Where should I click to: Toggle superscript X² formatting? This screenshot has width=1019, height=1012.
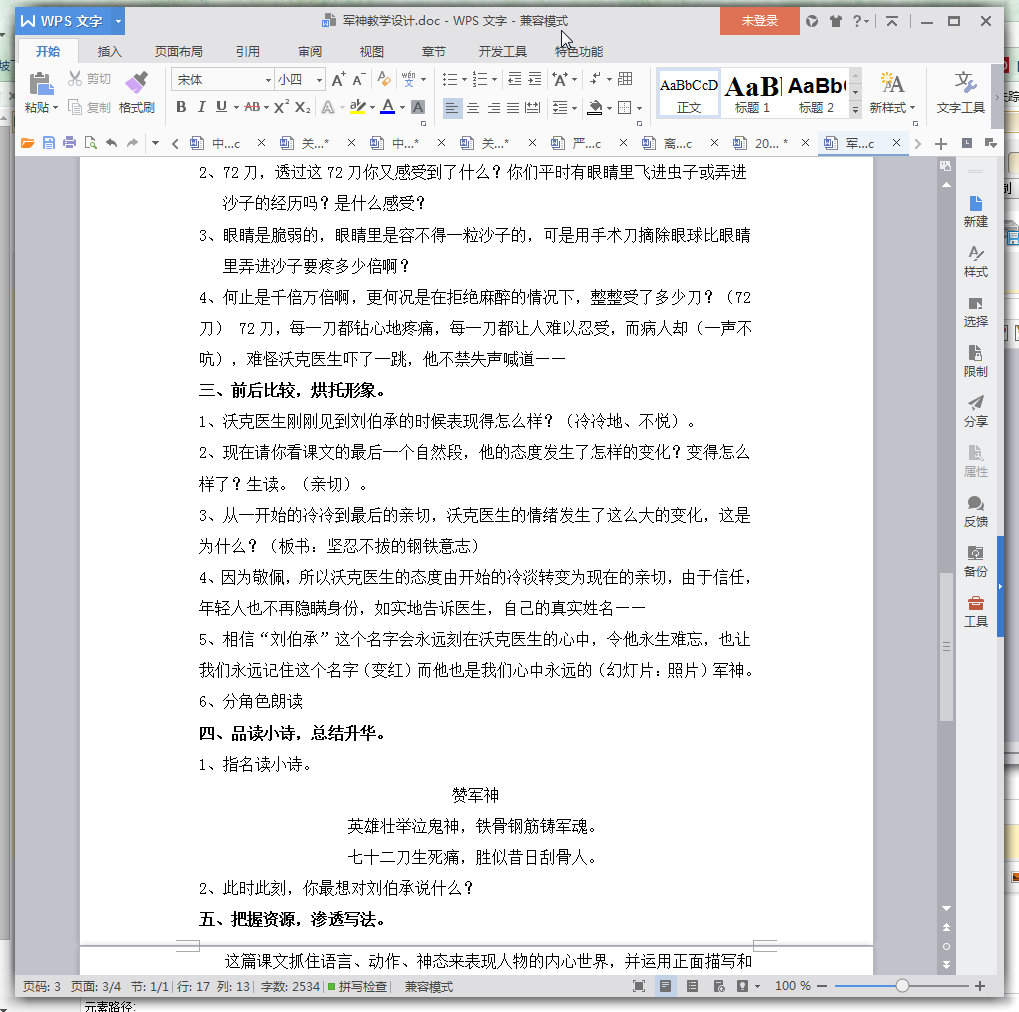click(x=281, y=107)
